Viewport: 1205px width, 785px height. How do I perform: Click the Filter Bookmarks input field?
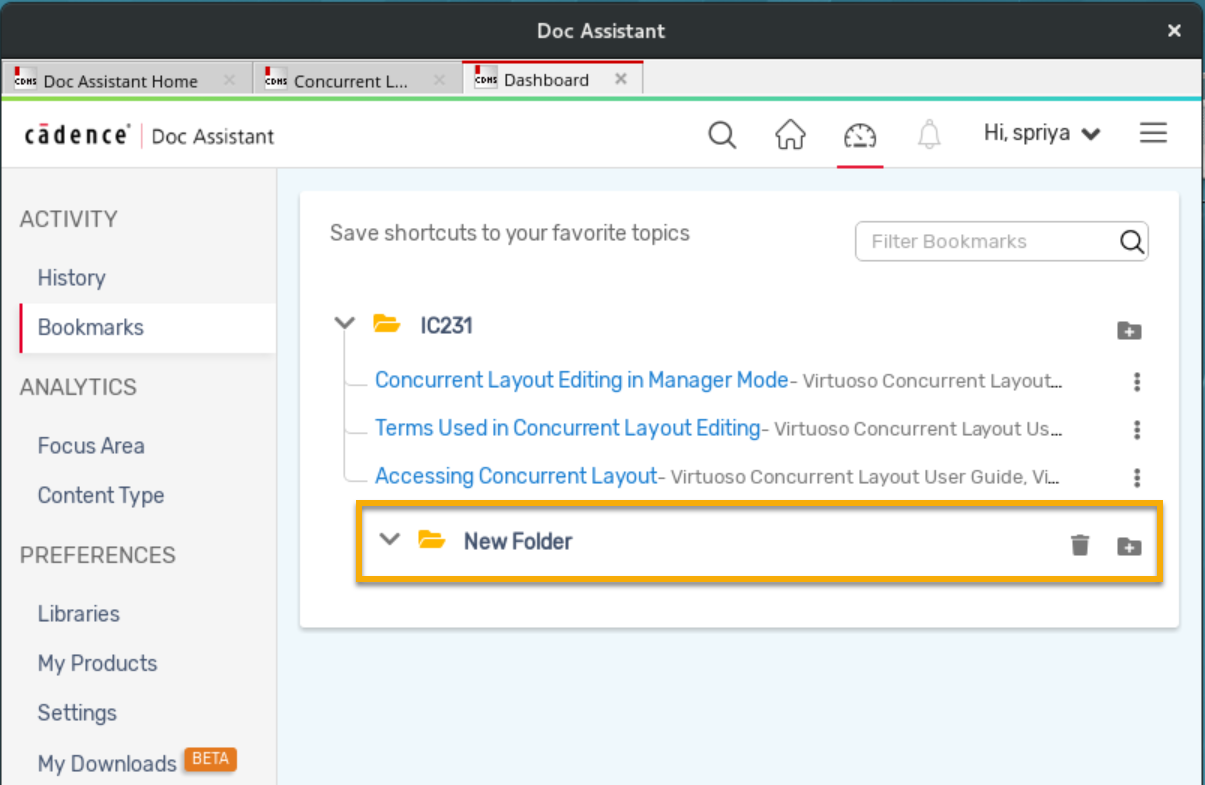[990, 241]
